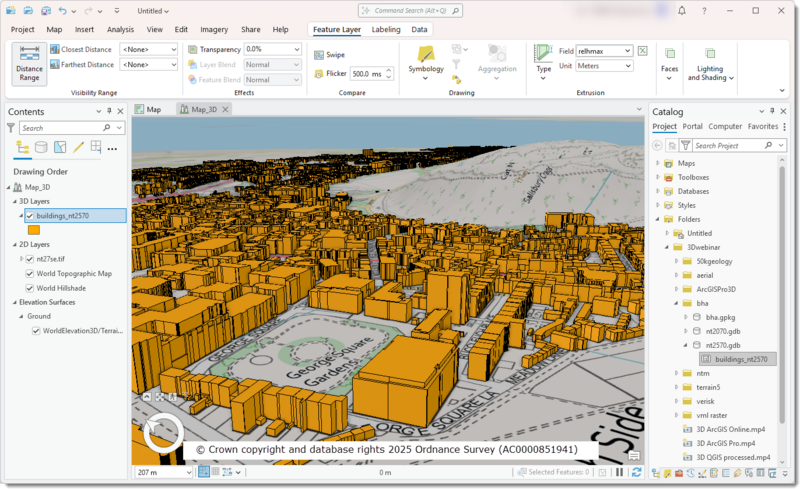Viewport: 800px width, 489px height.
Task: Switch to the Imagery ribbon tab
Action: (214, 30)
